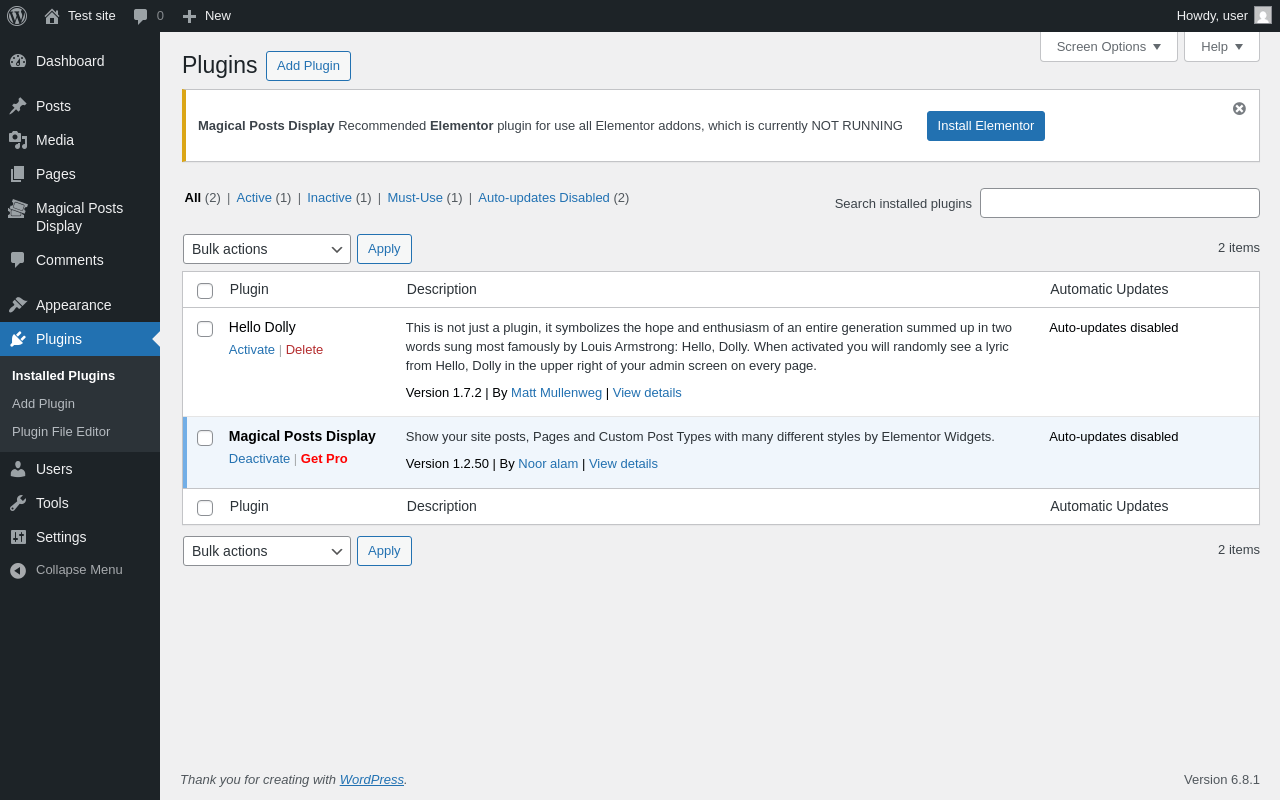Open the user avatar in admin bar
The width and height of the screenshot is (1280, 800).
tap(1263, 15)
